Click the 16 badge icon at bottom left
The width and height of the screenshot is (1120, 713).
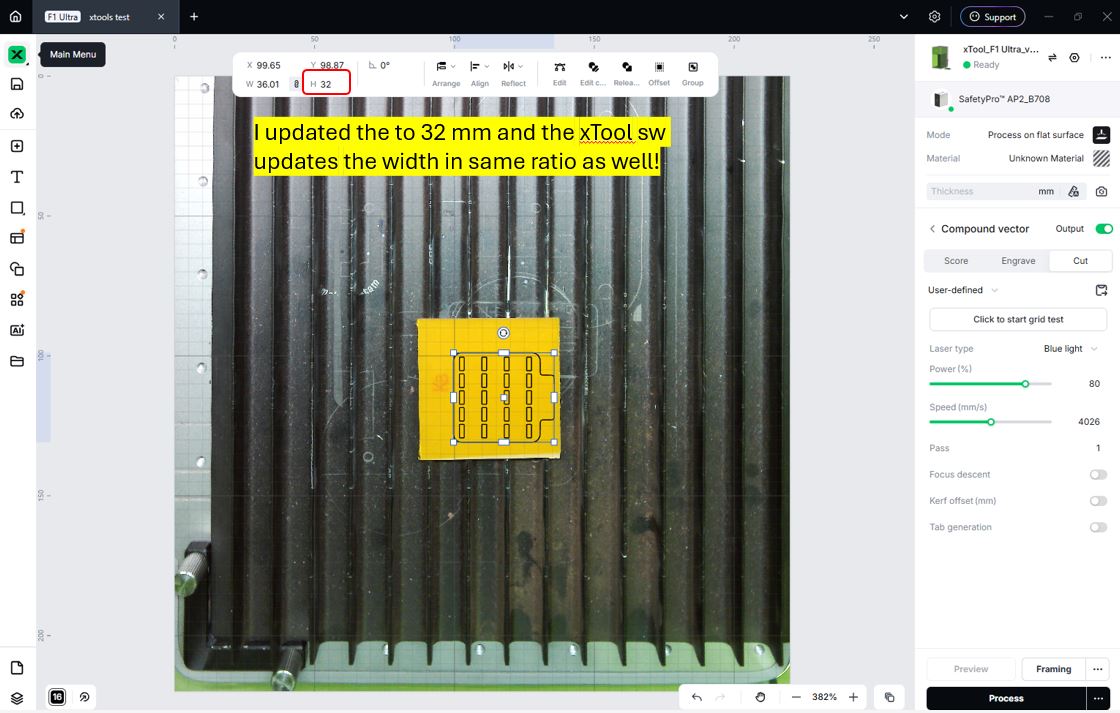(x=57, y=697)
